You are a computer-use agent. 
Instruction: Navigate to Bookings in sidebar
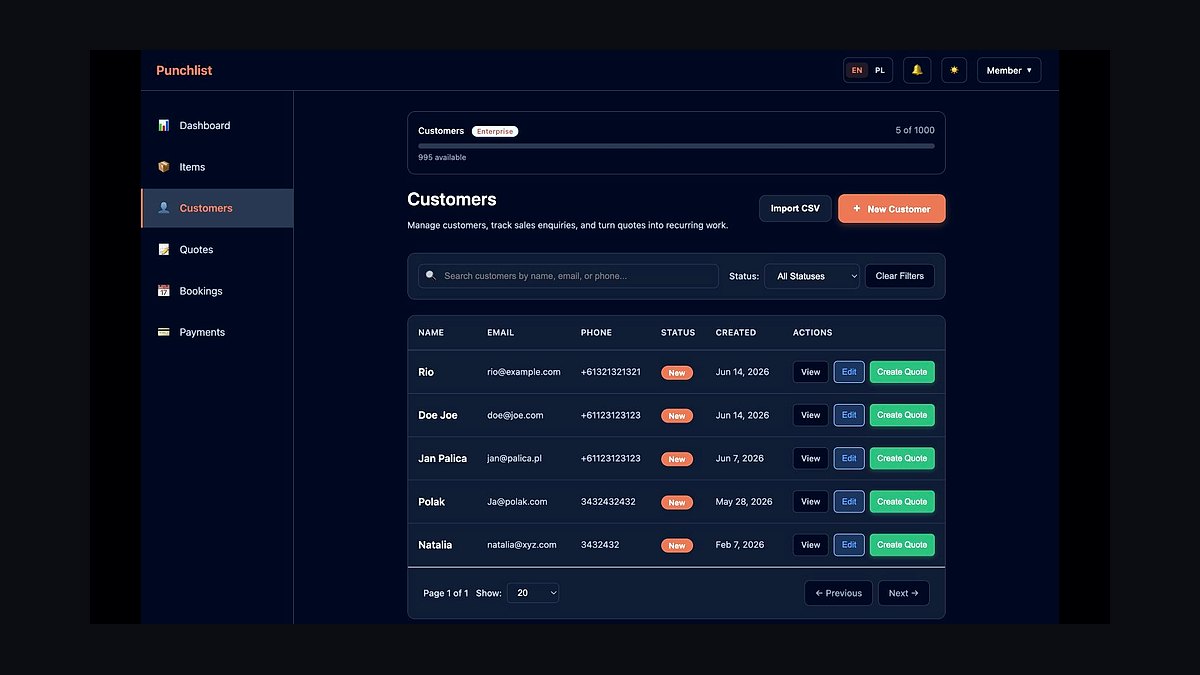click(x=217, y=291)
